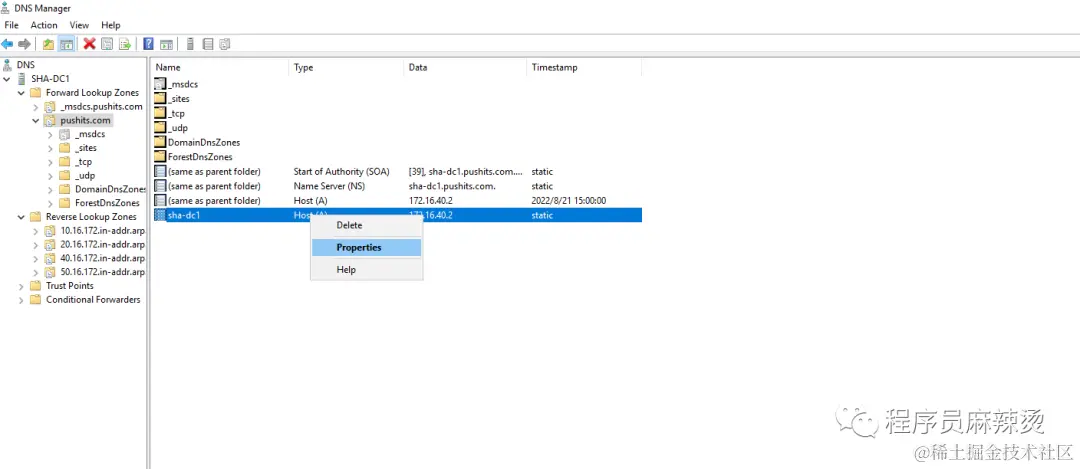The width and height of the screenshot is (1080, 469).
Task: Select the _tcp folder in the list
Action: [x=177, y=114]
